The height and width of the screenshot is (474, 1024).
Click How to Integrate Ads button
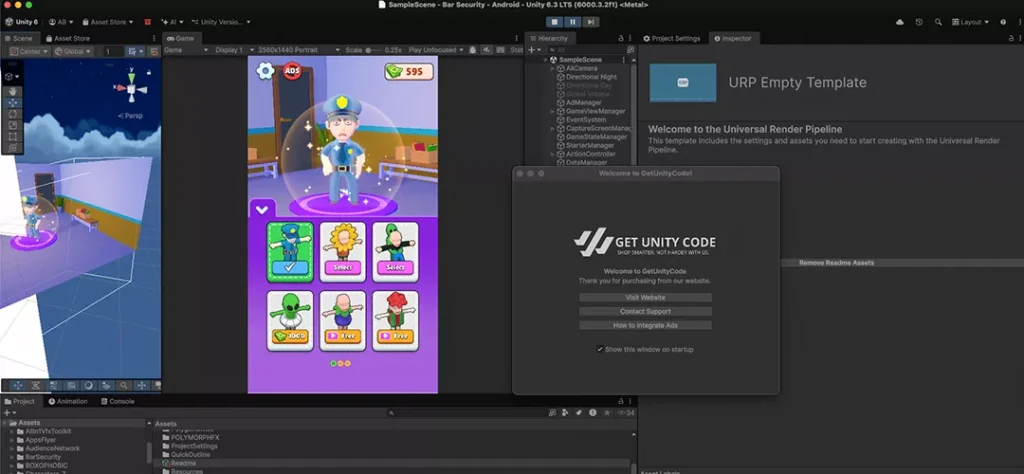pos(645,325)
